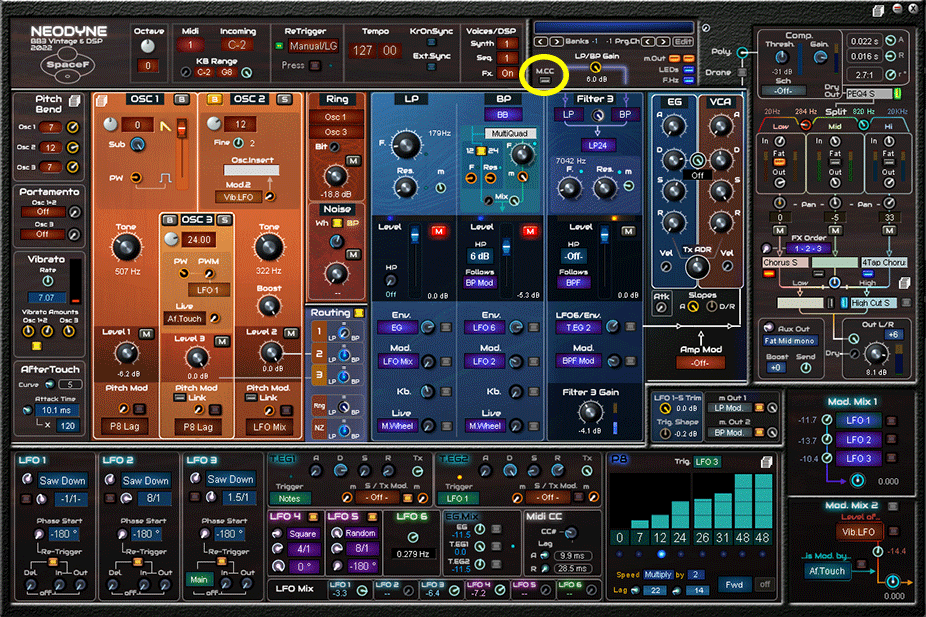Click the Comp. Gain knob

coord(820,57)
